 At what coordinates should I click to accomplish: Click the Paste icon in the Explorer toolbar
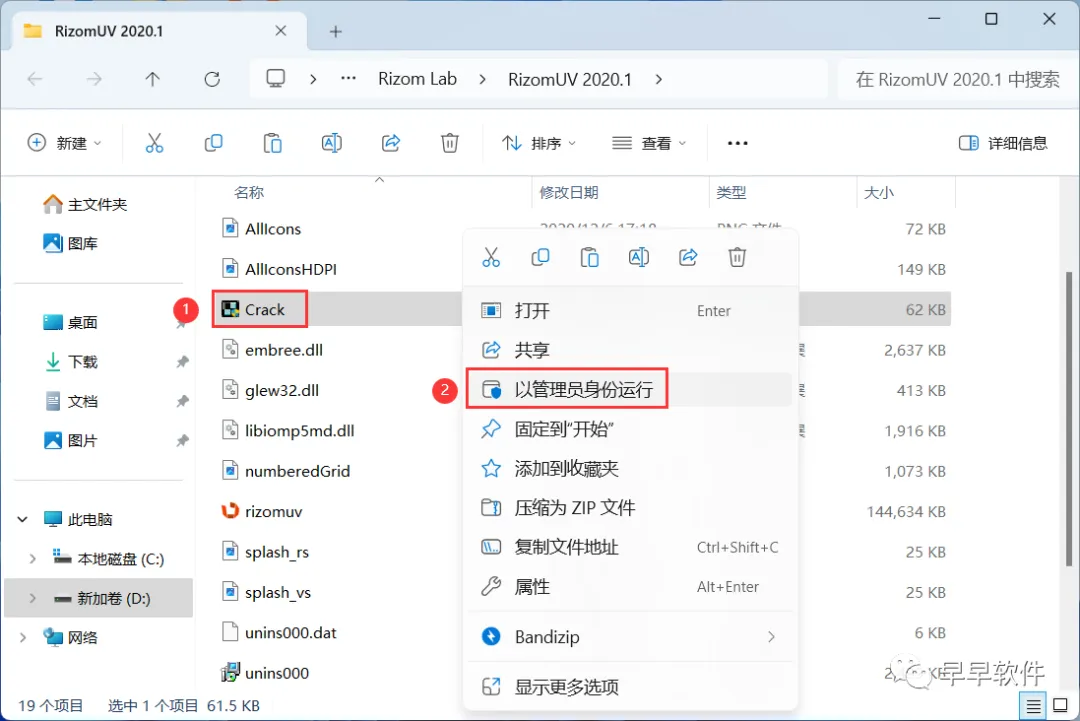pos(273,143)
